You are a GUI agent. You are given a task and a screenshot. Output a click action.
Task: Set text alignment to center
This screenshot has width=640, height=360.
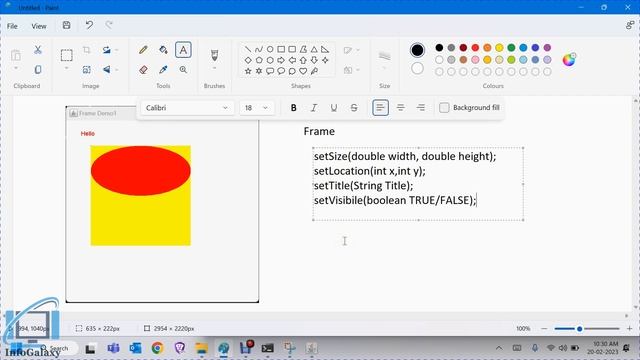(400, 108)
